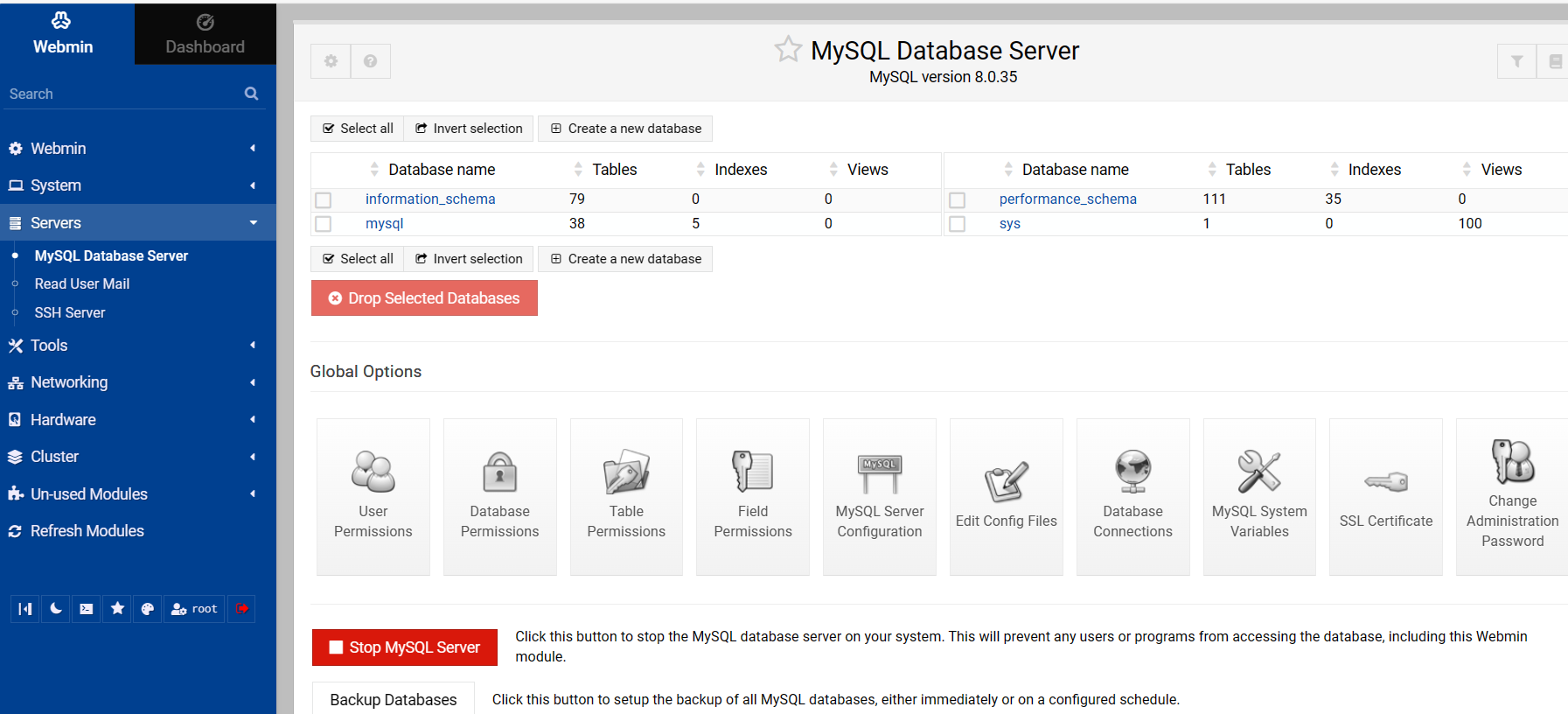The image size is (1568, 714).
Task: Switch to the Dashboard tab
Action: click(206, 34)
